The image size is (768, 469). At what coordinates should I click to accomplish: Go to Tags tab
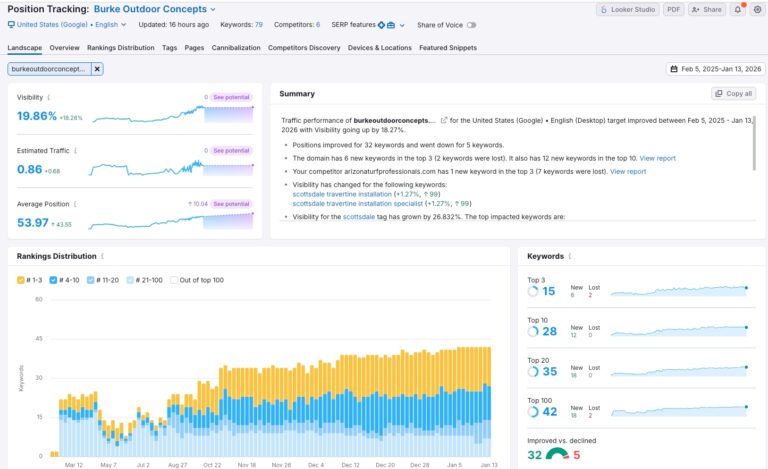[x=169, y=47]
